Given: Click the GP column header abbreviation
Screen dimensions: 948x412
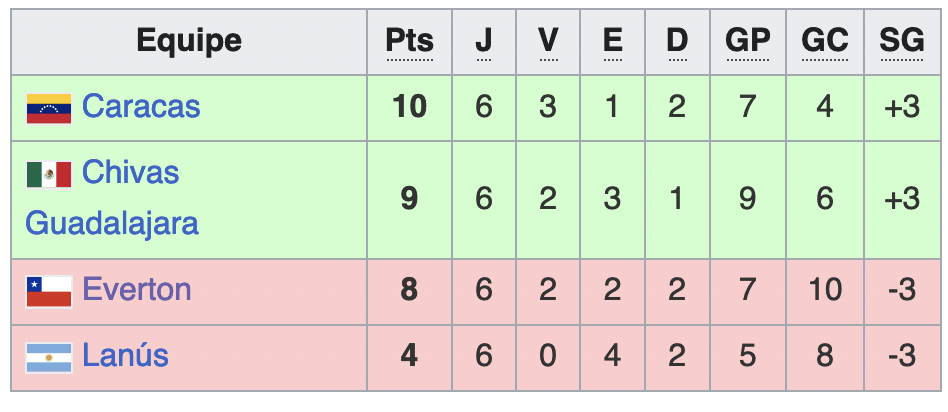Looking at the screenshot, I should 748,41.
